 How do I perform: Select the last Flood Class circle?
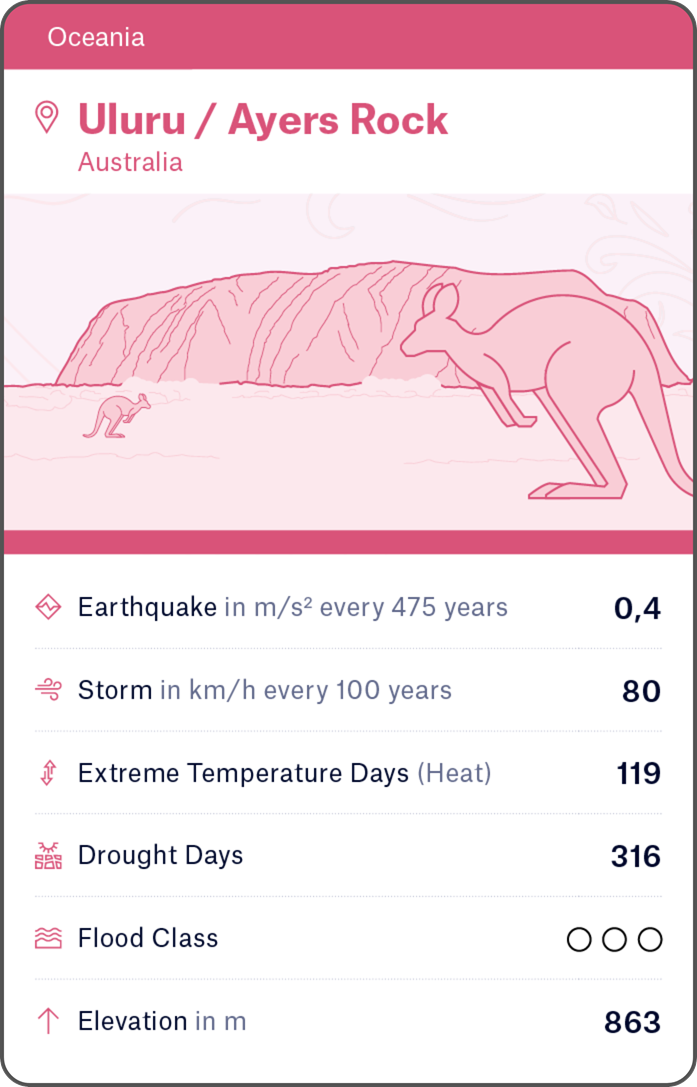650,939
